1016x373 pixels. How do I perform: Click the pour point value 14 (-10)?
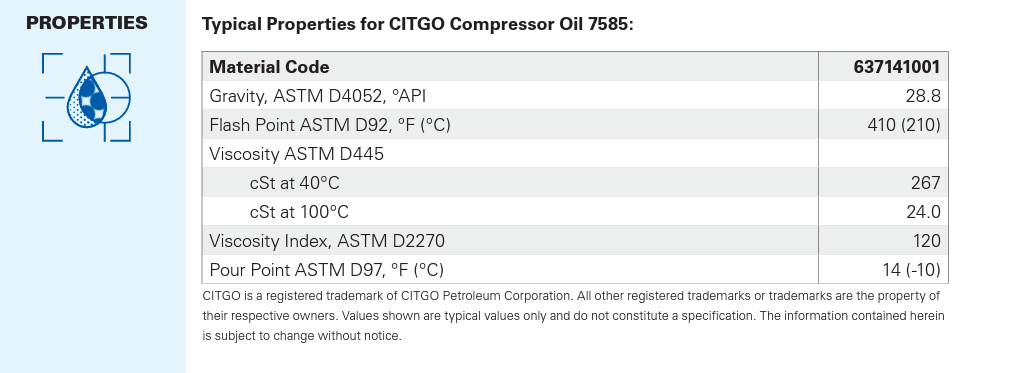[911, 269]
